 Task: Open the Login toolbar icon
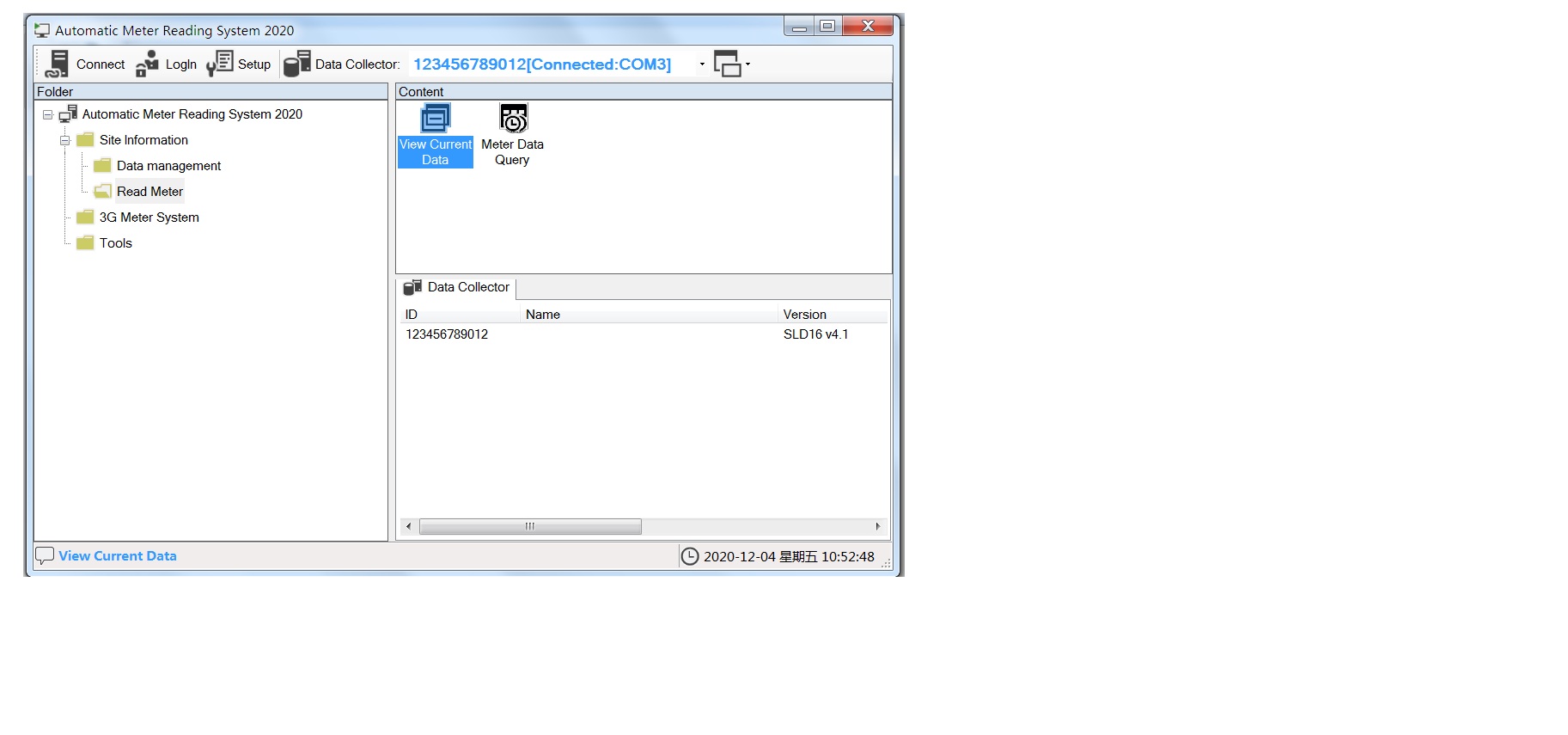(x=148, y=64)
